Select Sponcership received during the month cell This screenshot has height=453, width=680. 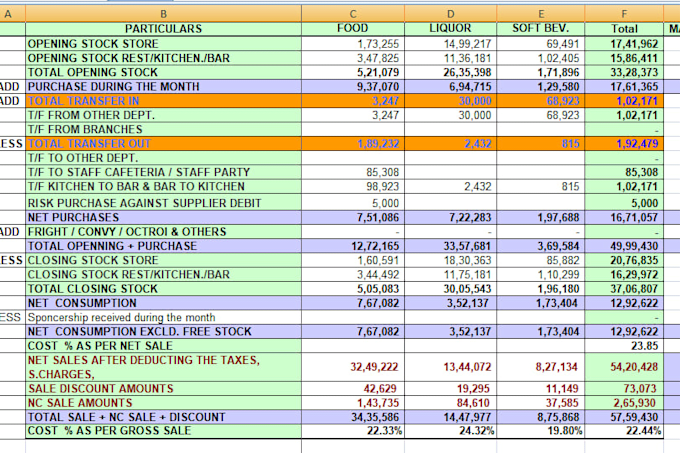(x=163, y=317)
